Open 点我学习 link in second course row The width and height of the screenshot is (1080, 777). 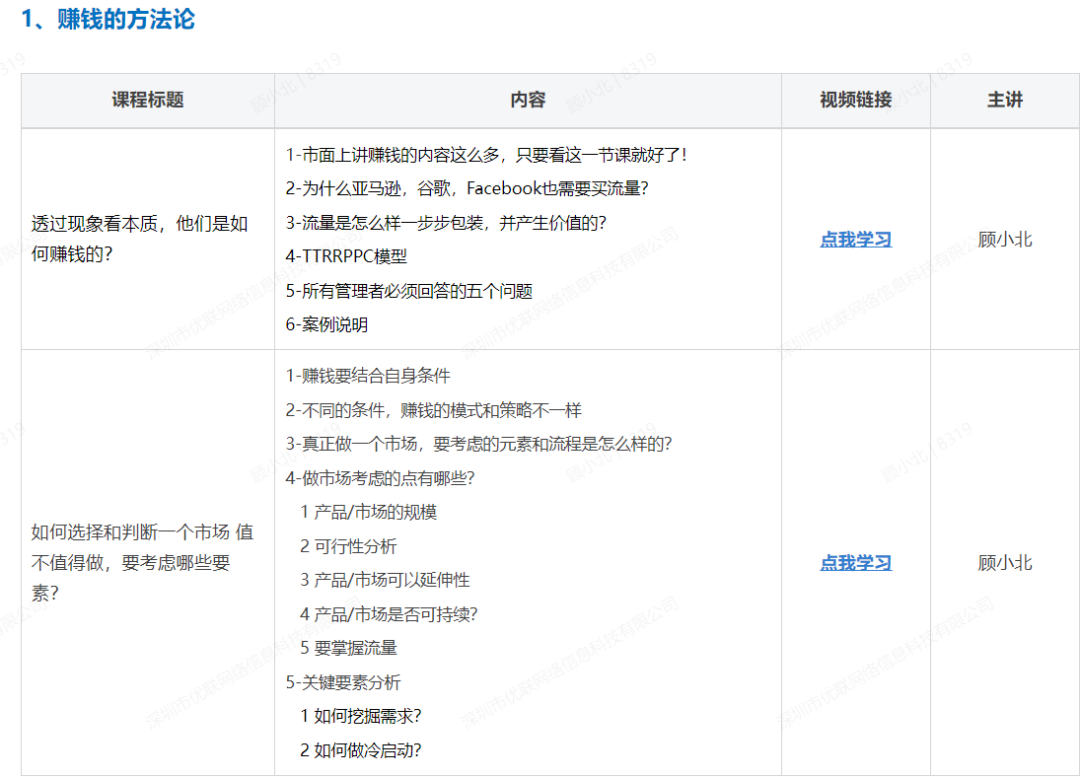click(x=855, y=563)
